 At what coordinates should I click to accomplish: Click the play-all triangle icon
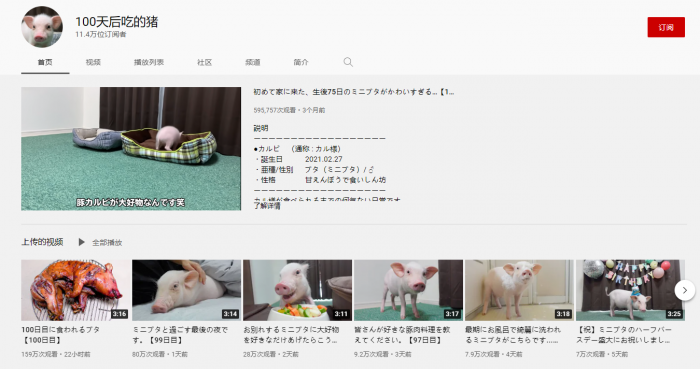tap(81, 242)
